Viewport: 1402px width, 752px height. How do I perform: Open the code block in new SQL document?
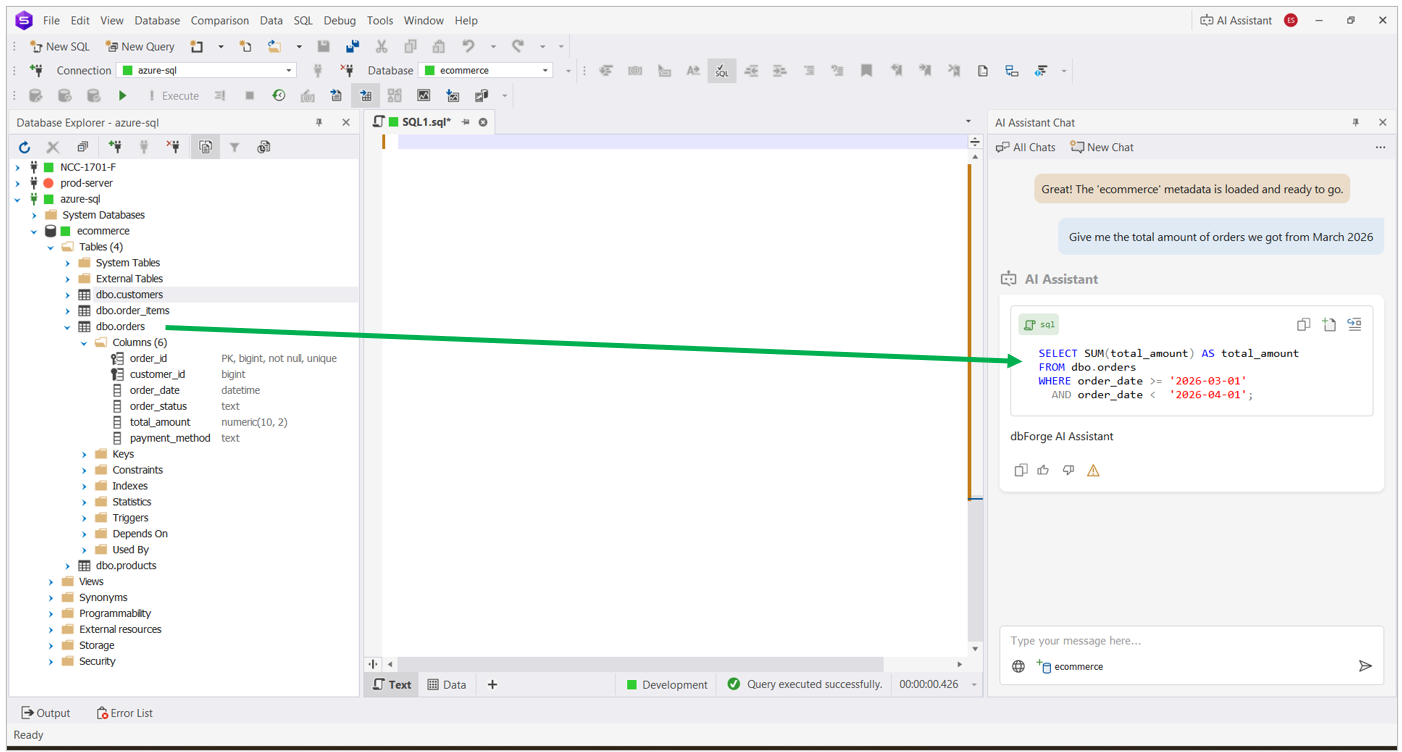click(x=1329, y=324)
